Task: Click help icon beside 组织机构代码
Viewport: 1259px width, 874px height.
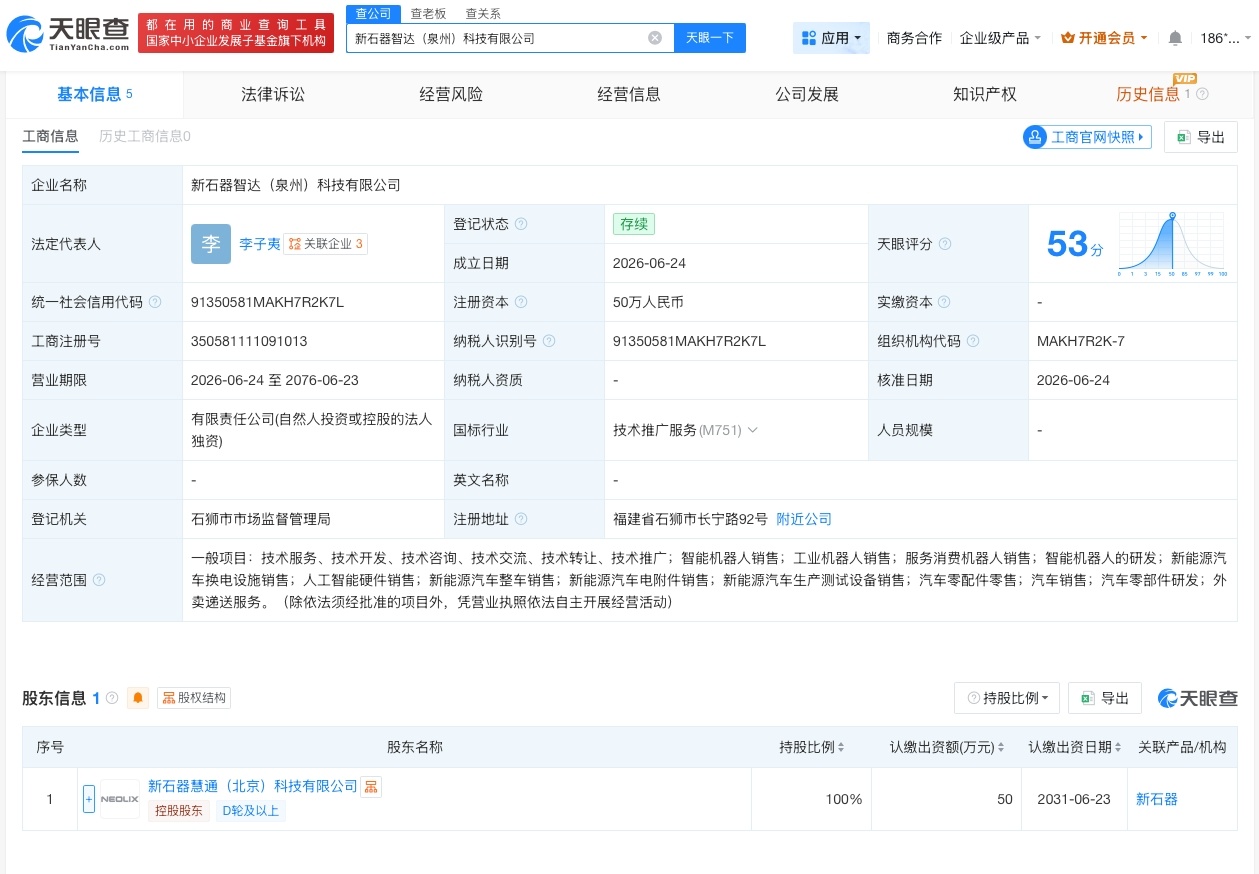Action: click(x=973, y=341)
